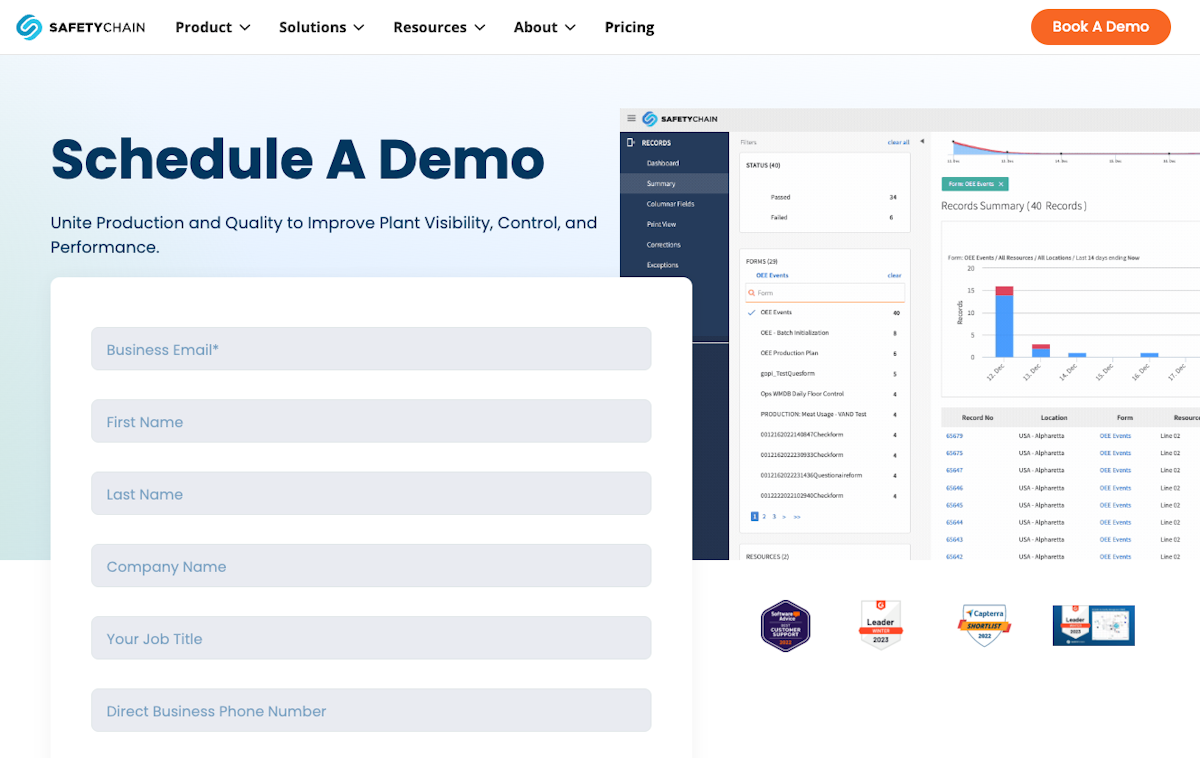Click the Software Advice Customer Support badge
The width and height of the screenshot is (1200, 758).
point(785,625)
